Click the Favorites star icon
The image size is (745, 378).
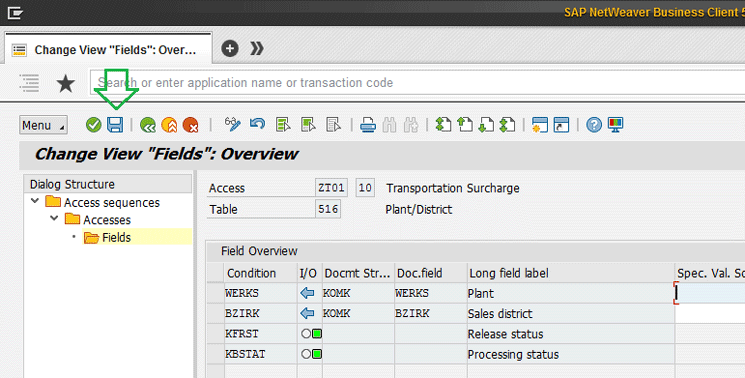coord(66,84)
